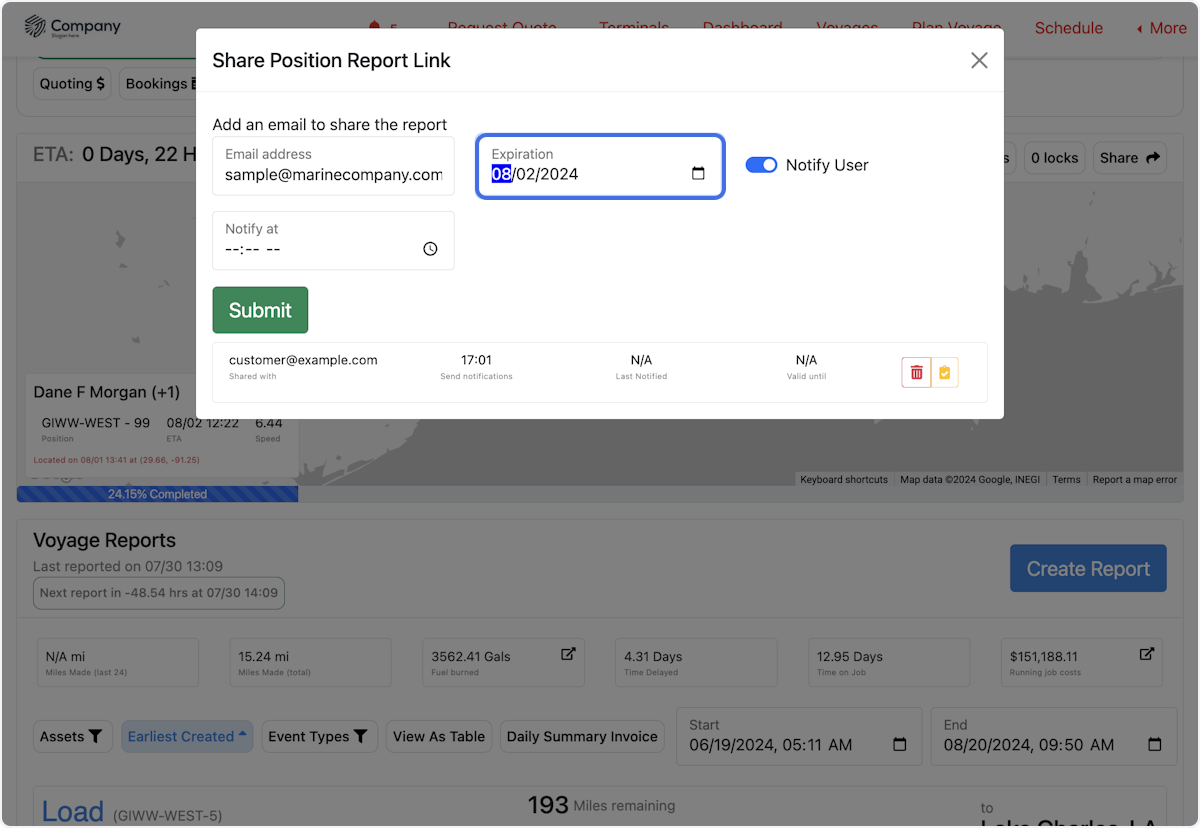This screenshot has width=1200, height=828.
Task: Click the Create Report button
Action: 1088,569
